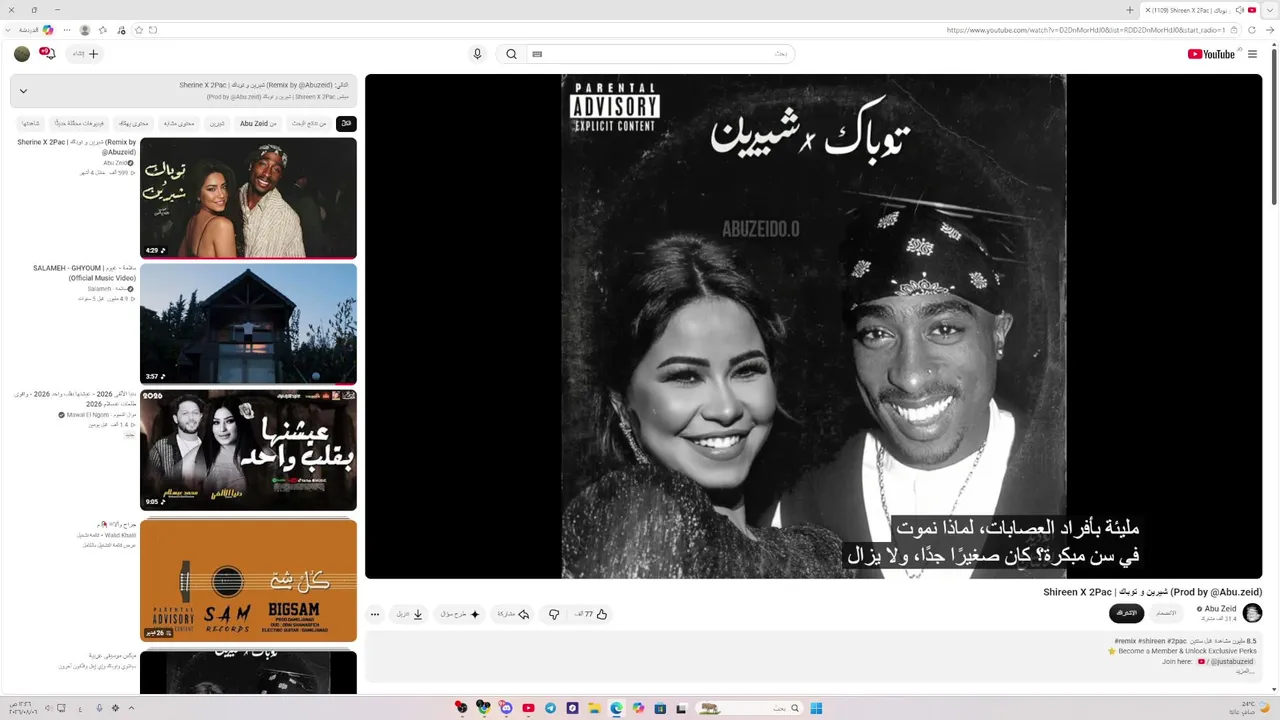Select the شيرين filter chip

217,124
